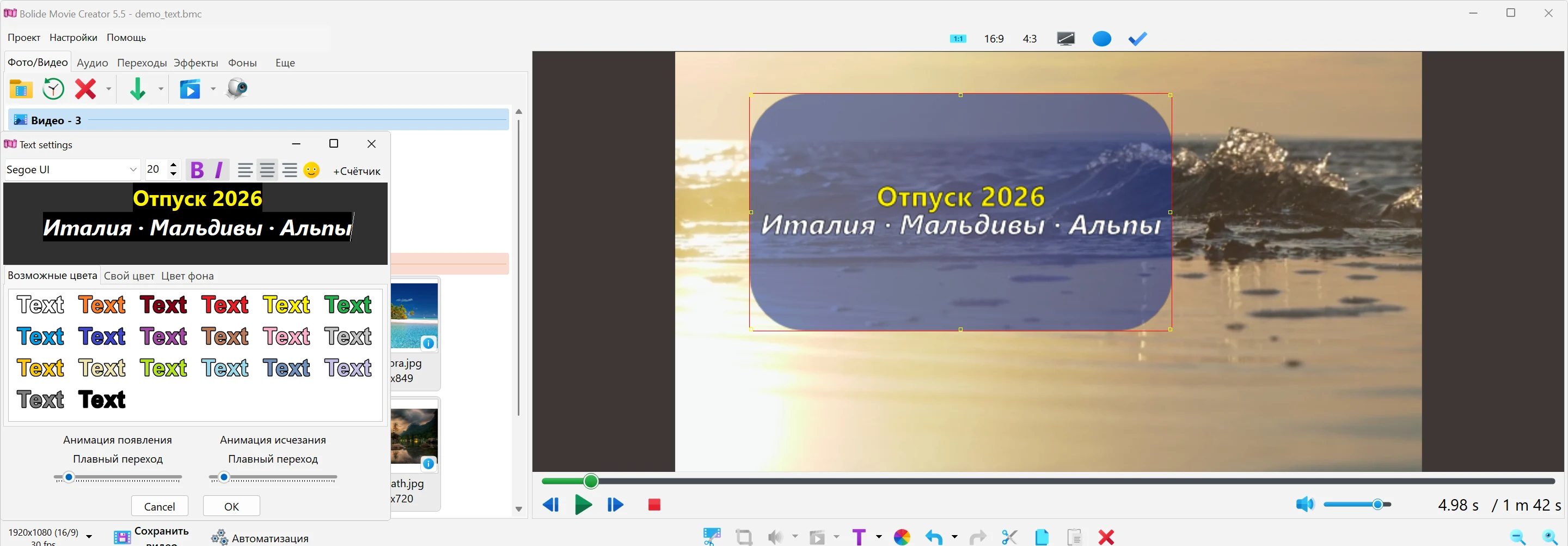Toggle Italic text formatting
1568x546 pixels.
pyautogui.click(x=219, y=170)
